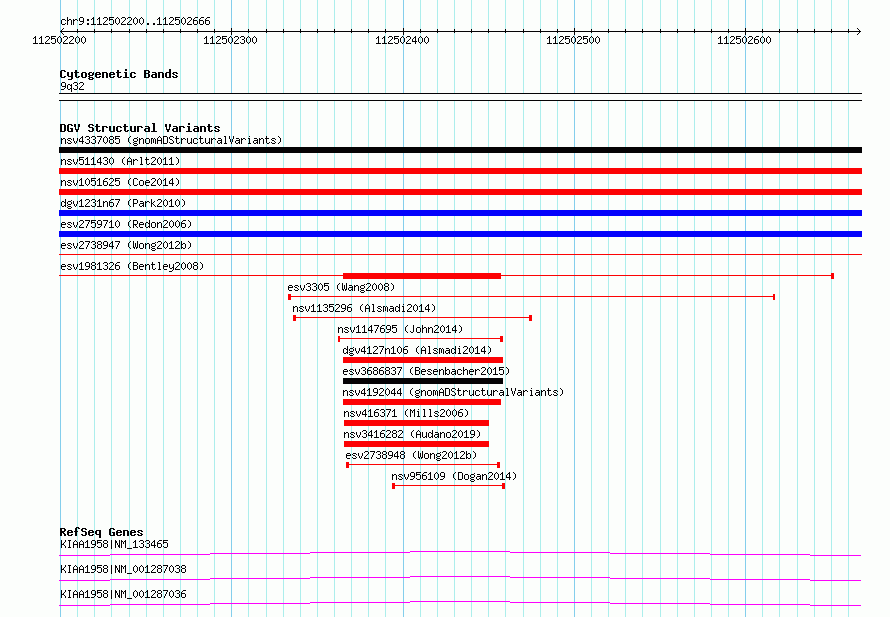Open variant label esv2759710 (Redon2006)
The height and width of the screenshot is (617, 890).
(126, 224)
